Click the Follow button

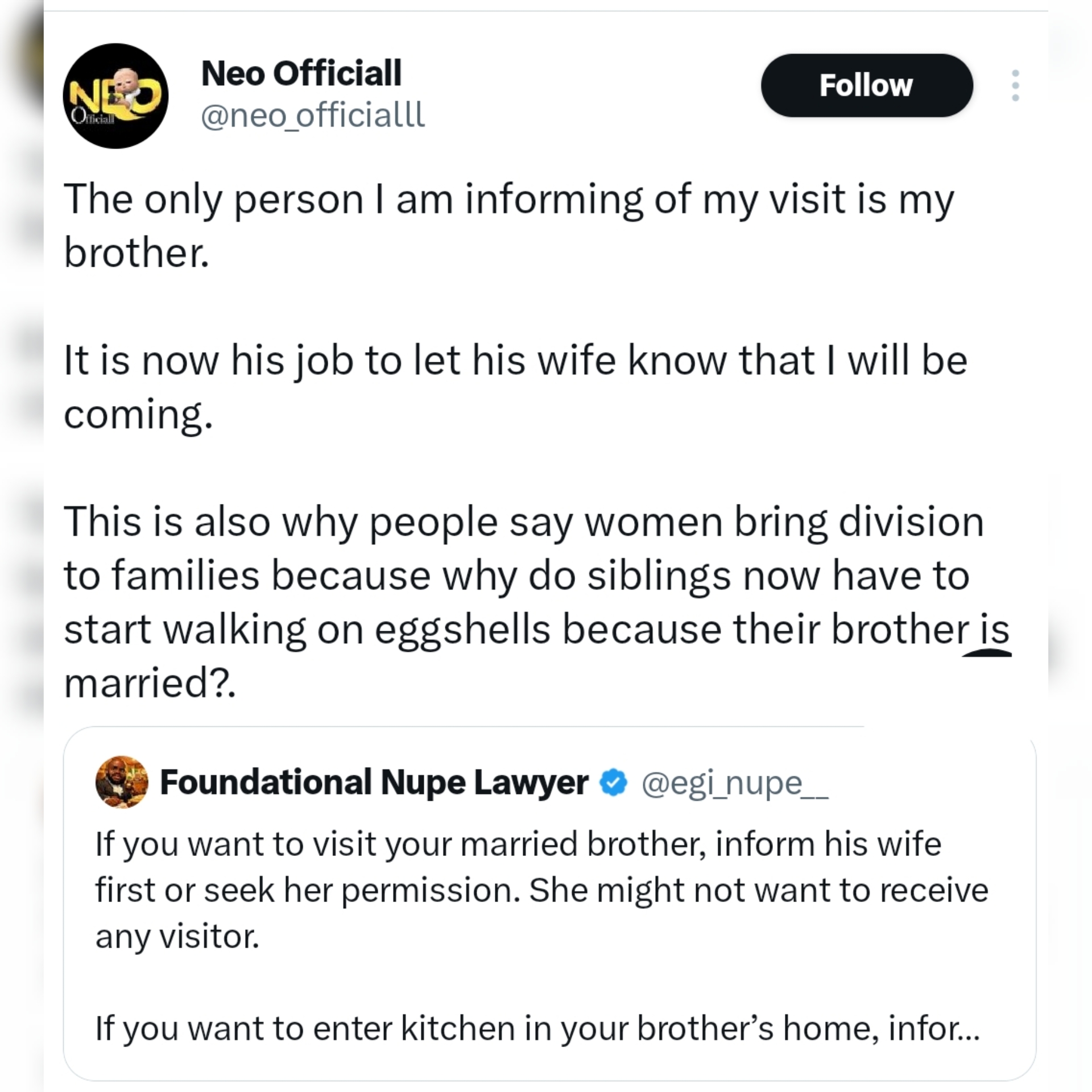pos(866,85)
